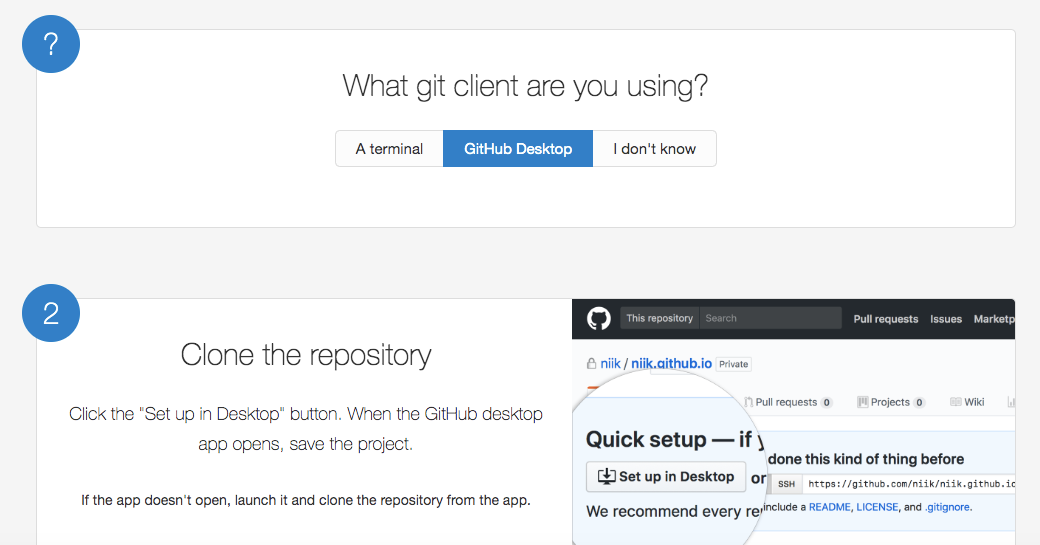Click the pull requests count badge 0
Viewport: 1040px width, 545px height.
coord(826,402)
